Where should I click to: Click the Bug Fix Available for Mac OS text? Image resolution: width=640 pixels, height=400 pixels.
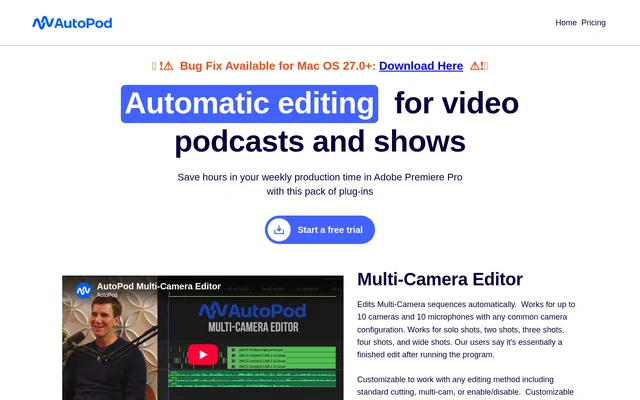pyautogui.click(x=278, y=66)
